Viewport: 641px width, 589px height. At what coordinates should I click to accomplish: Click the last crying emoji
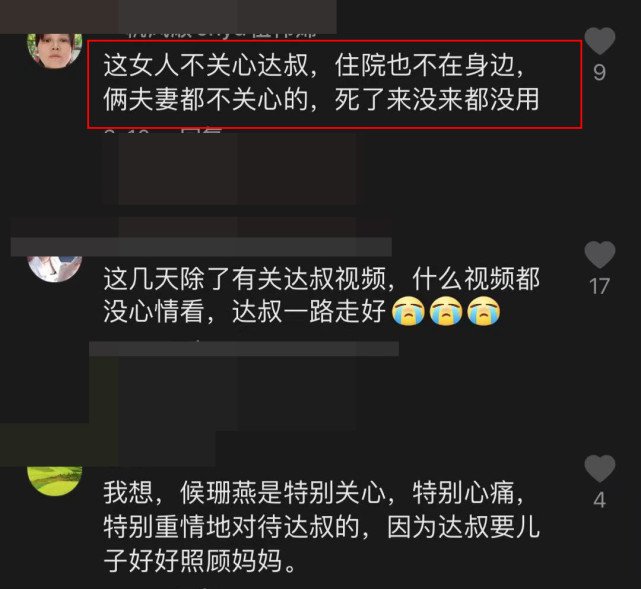(x=484, y=311)
